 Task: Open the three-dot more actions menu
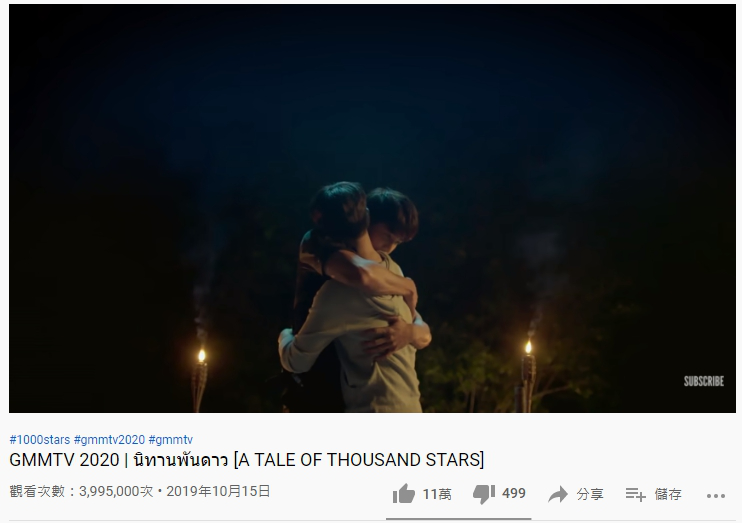click(716, 496)
